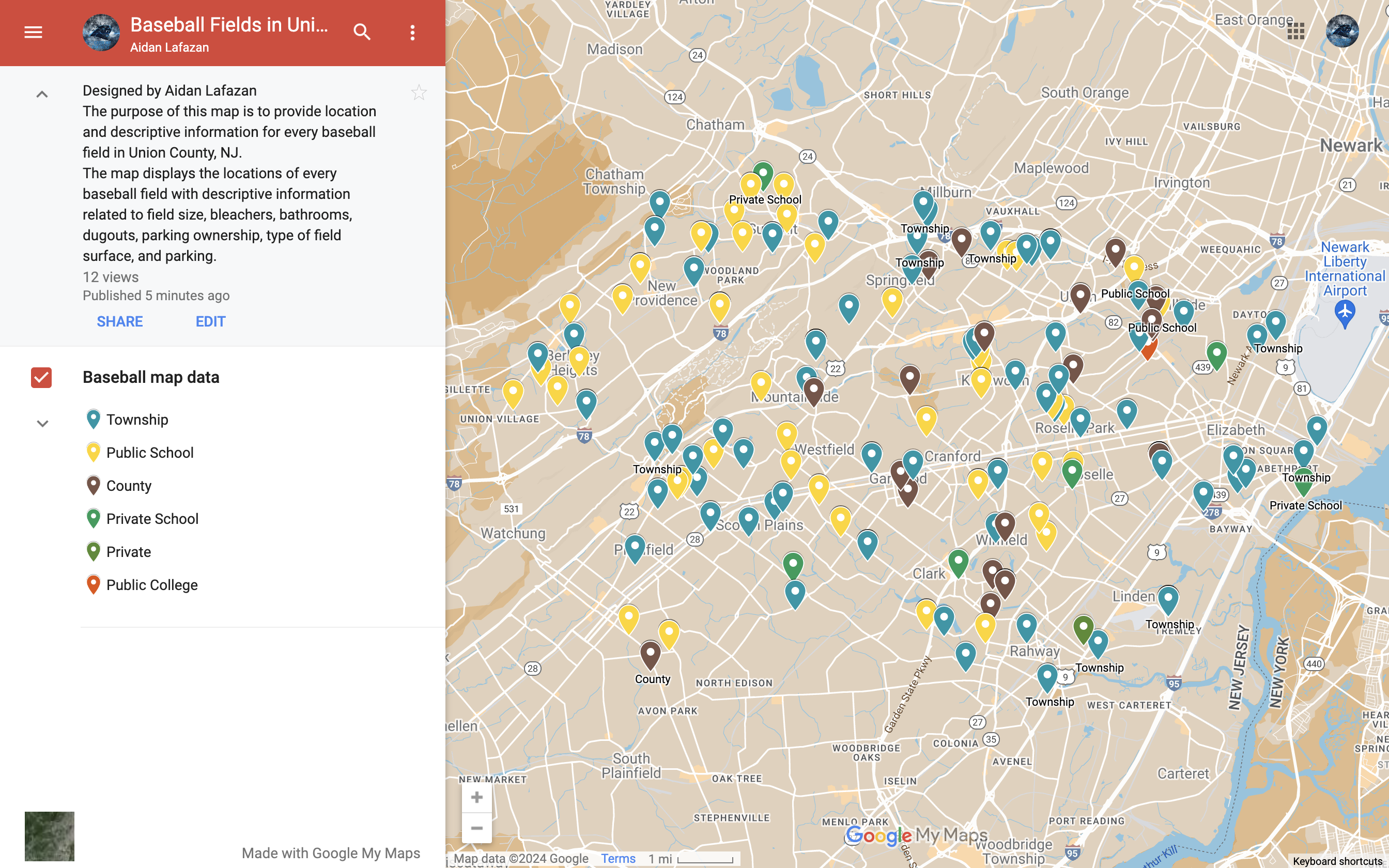Zoom out using the minus button

(476, 828)
